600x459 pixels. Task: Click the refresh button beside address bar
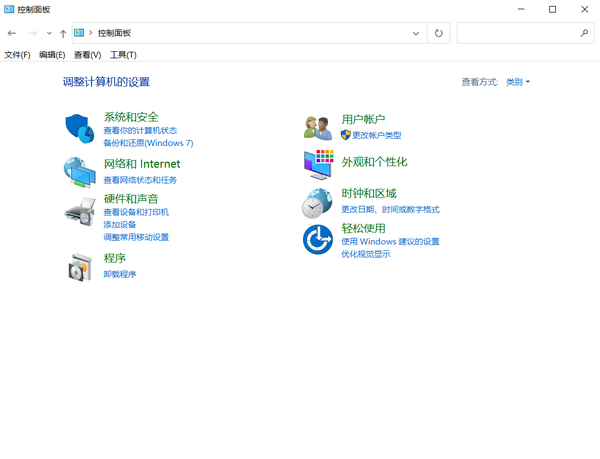click(439, 33)
